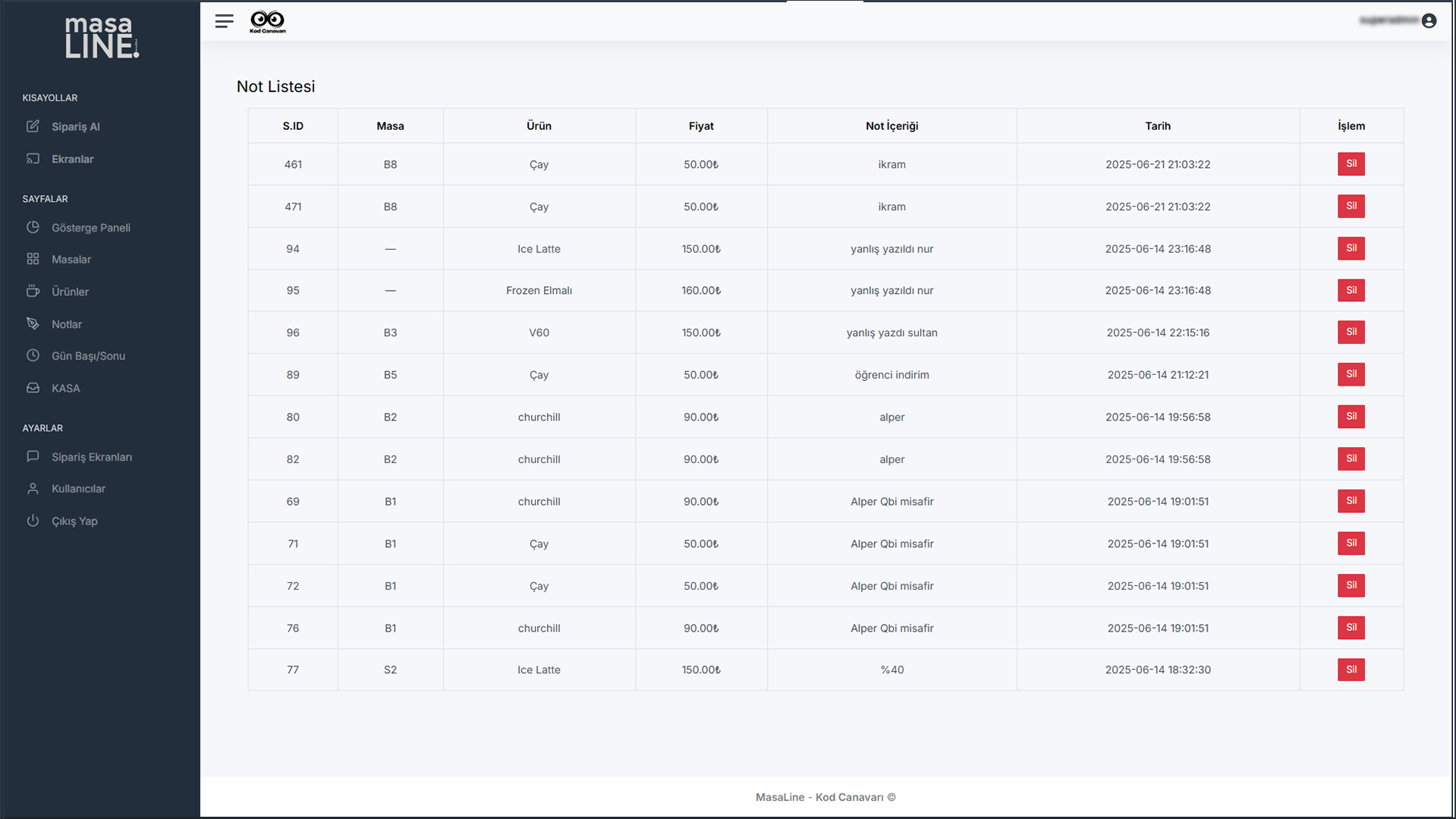
Task: Click Sil on the %40 note row
Action: coord(1351,669)
